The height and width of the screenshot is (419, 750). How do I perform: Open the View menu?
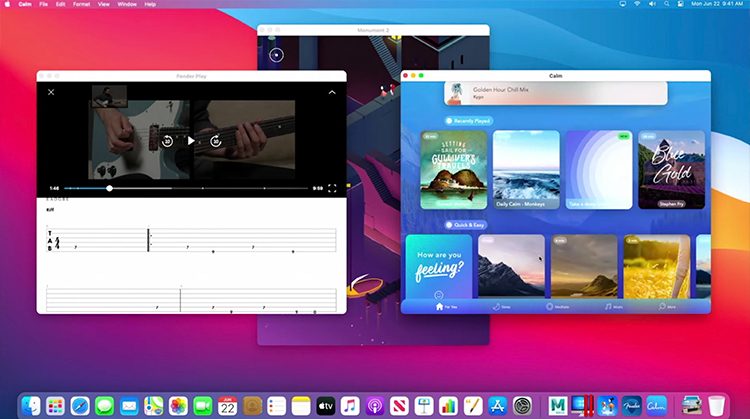pos(104,4)
